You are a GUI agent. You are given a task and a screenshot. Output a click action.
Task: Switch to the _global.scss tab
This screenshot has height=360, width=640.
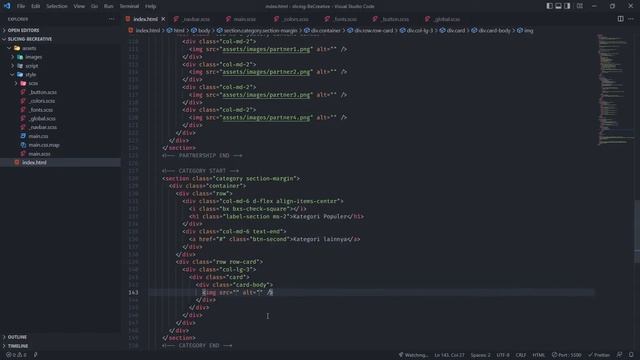443,19
